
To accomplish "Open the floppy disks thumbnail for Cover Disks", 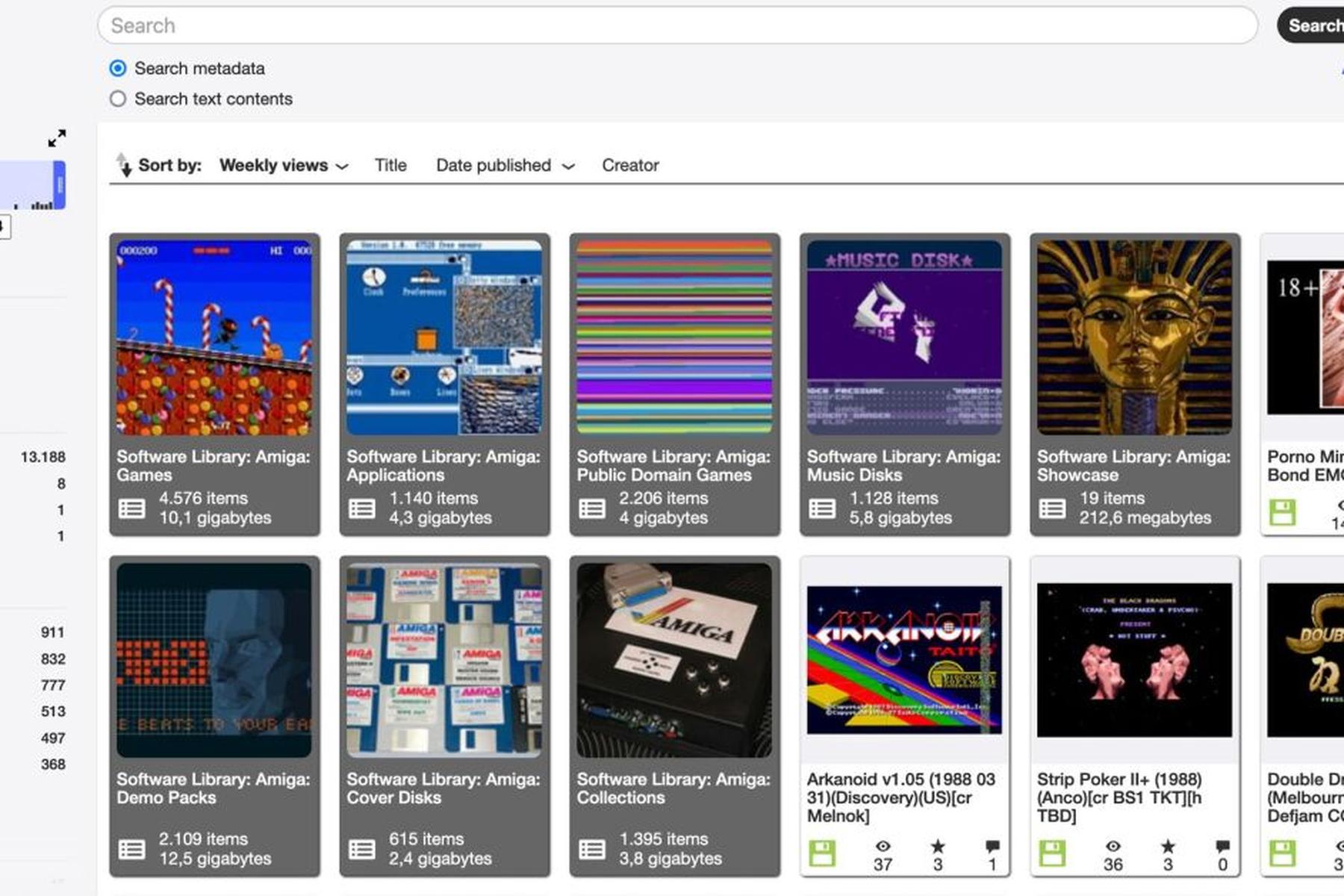I will coord(444,660).
